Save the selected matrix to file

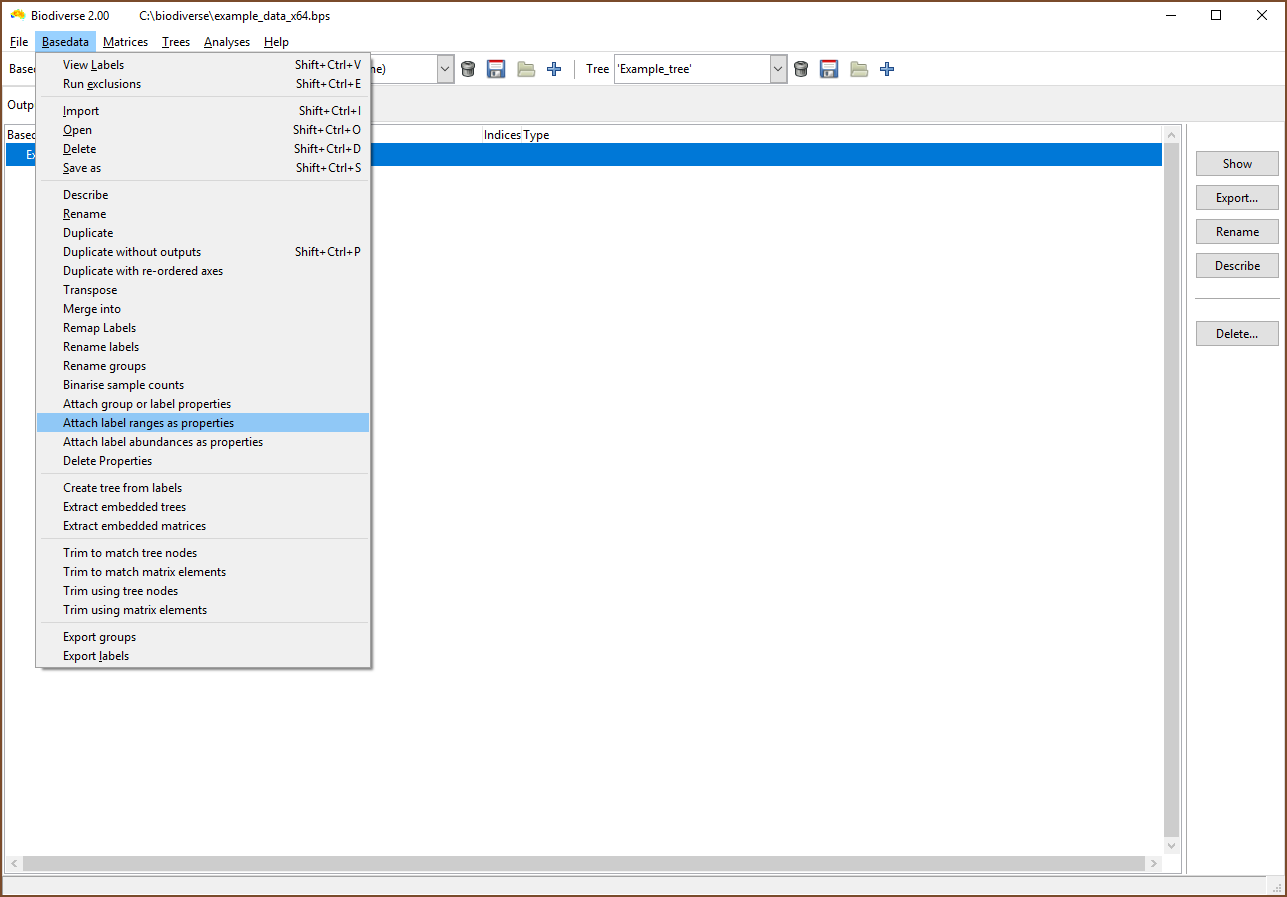pyautogui.click(x=495, y=68)
